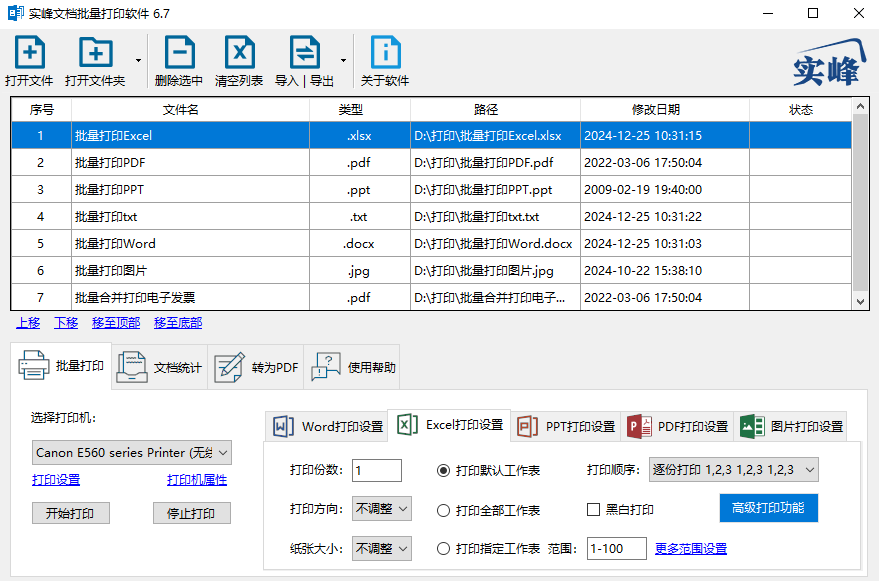Viewport: 879px width, 581px height.
Task: Click the 更多范围设置 link
Action: click(691, 548)
